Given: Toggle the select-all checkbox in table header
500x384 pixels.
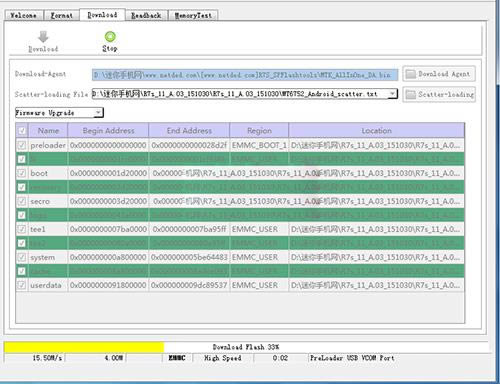Looking at the screenshot, I should coord(22,130).
